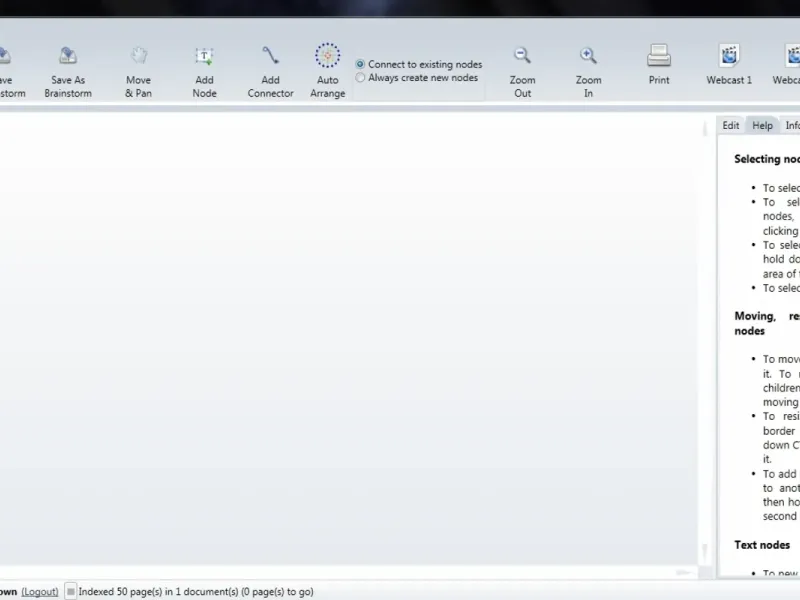The image size is (800, 600).
Task: Select the Move & Pan hand tool
Action: click(x=138, y=56)
